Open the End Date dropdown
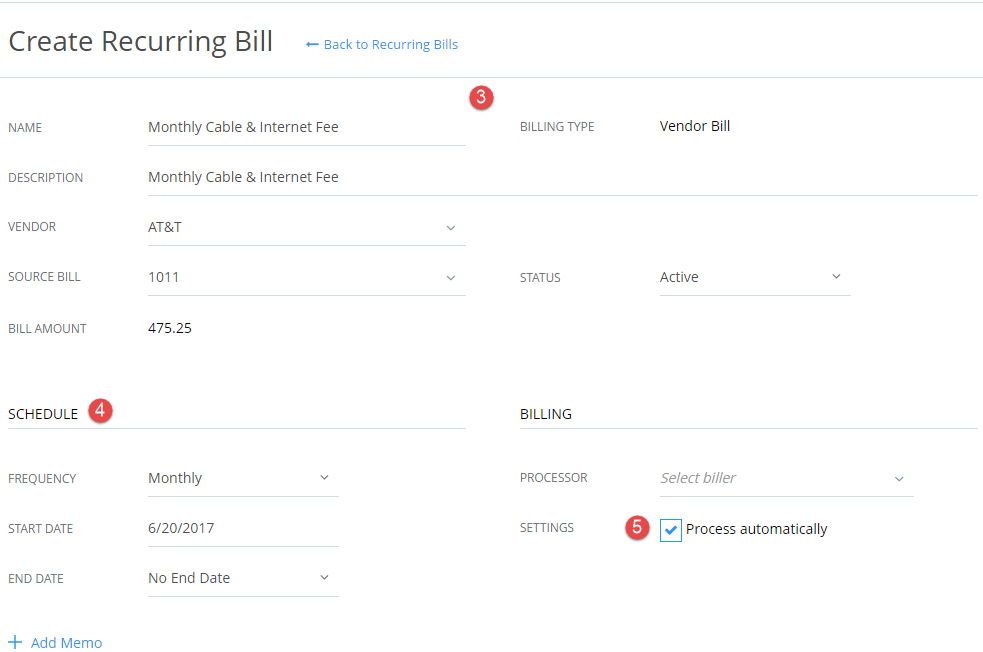983x652 pixels. [243, 578]
